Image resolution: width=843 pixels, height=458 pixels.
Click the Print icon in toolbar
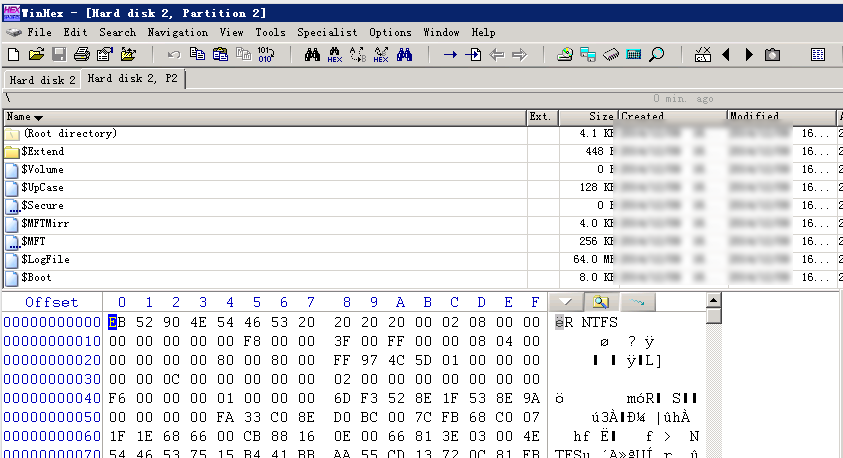click(82, 54)
